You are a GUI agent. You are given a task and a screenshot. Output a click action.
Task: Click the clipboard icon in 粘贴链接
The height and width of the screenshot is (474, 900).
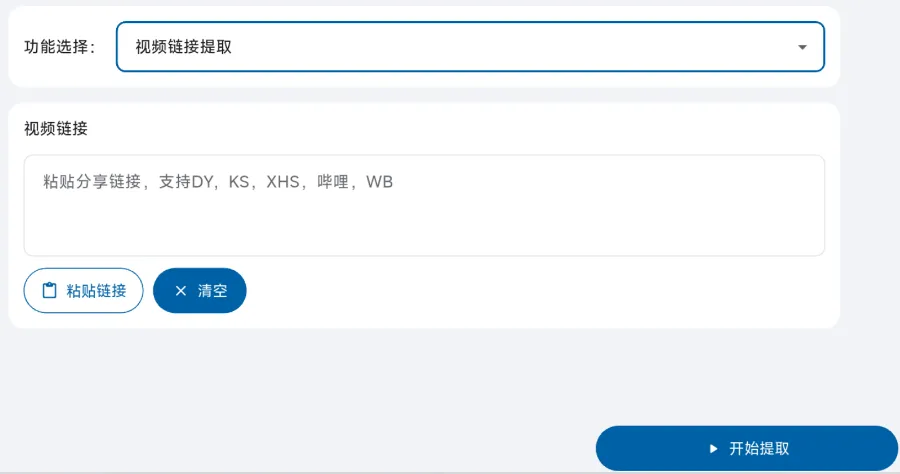[x=50, y=290]
